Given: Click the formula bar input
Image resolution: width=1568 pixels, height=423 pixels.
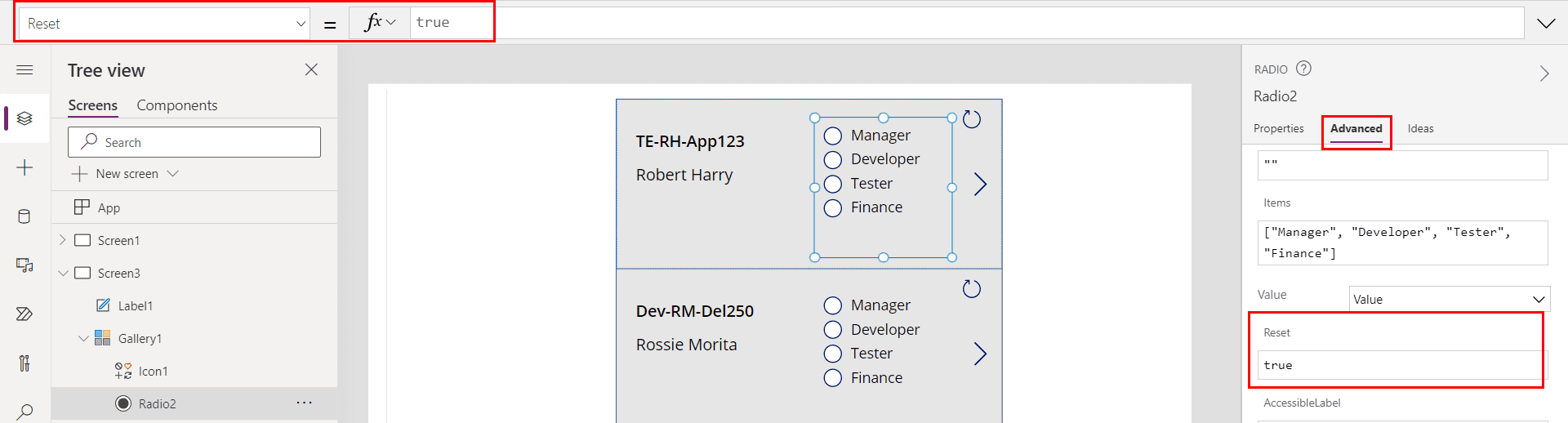Looking at the screenshot, I should (x=967, y=23).
